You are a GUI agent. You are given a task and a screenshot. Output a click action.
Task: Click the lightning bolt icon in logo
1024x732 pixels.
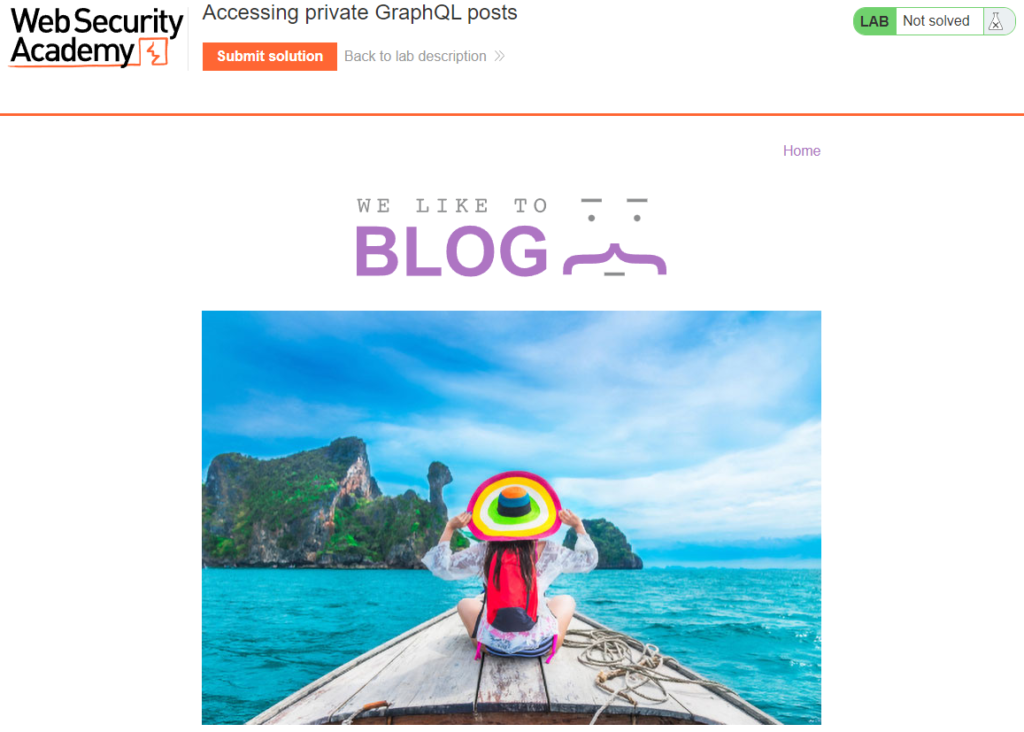(155, 53)
